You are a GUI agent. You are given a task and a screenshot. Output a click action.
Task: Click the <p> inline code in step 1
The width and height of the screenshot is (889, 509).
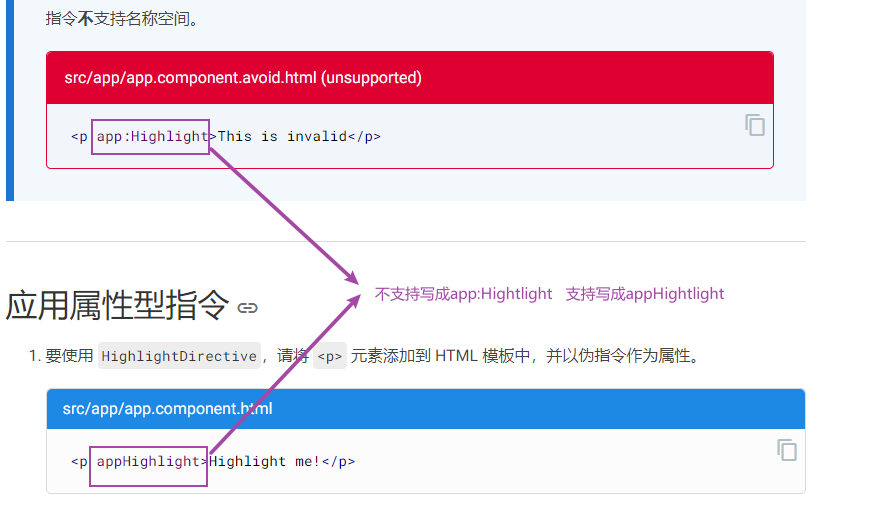click(x=329, y=356)
